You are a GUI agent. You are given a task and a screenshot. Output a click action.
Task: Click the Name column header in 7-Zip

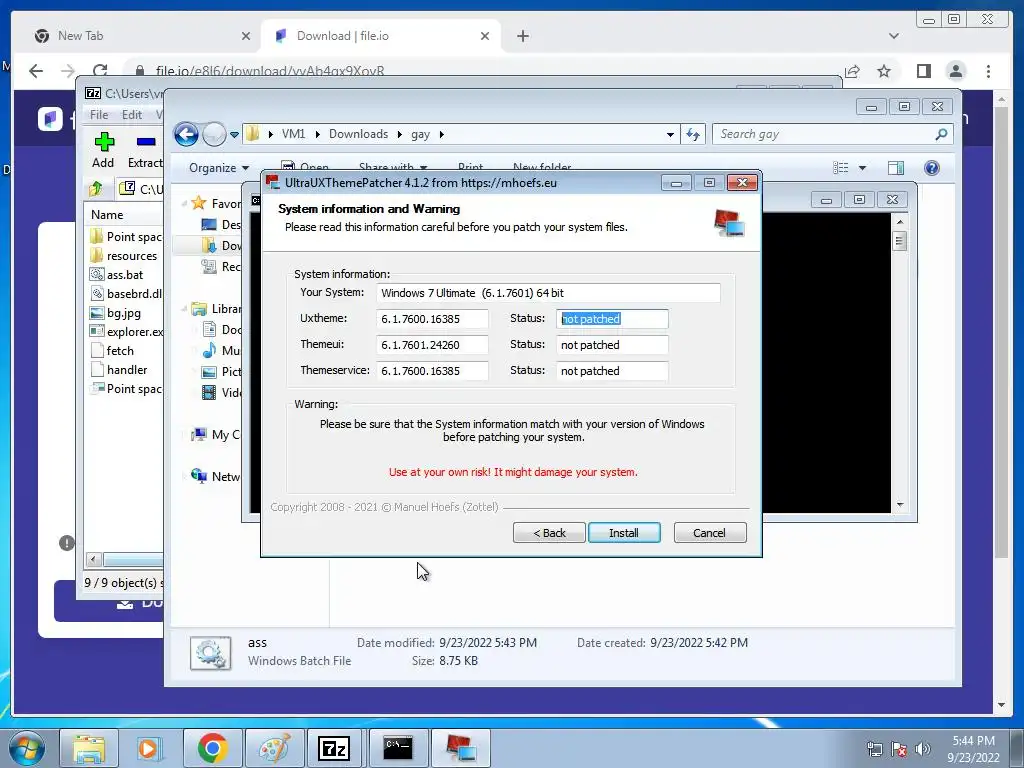[108, 214]
